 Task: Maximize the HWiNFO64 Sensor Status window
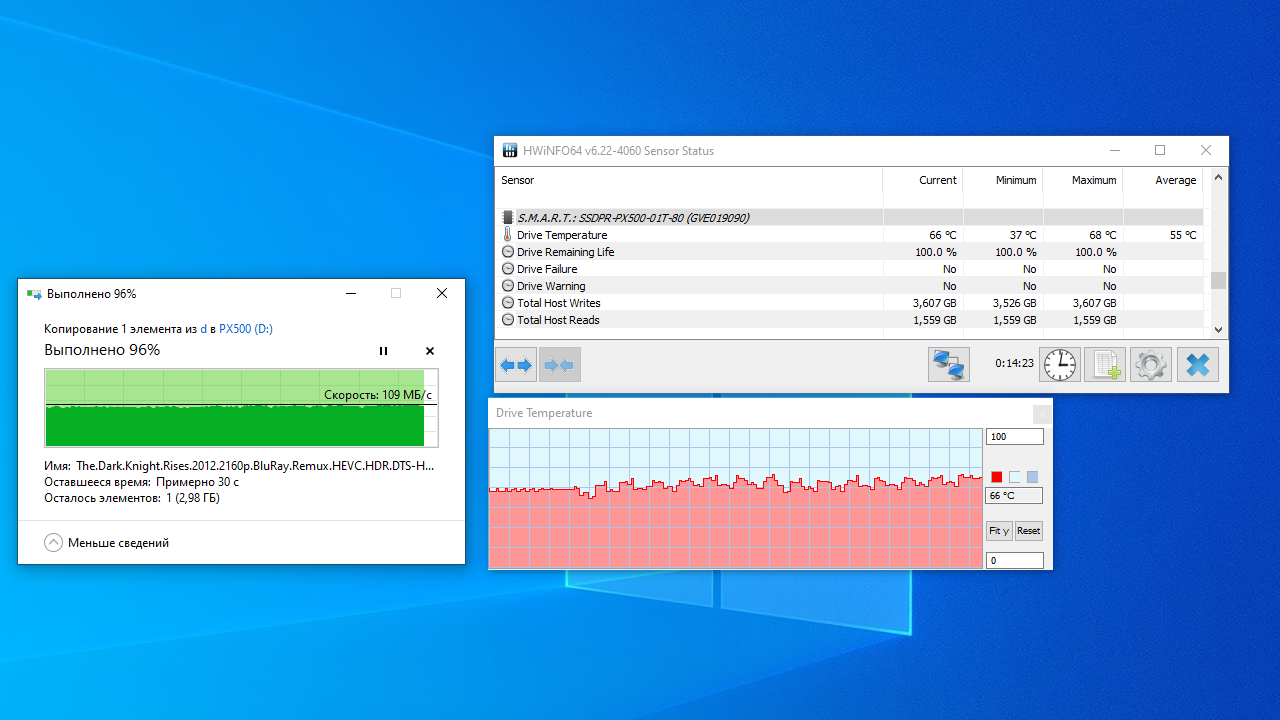pos(1160,151)
